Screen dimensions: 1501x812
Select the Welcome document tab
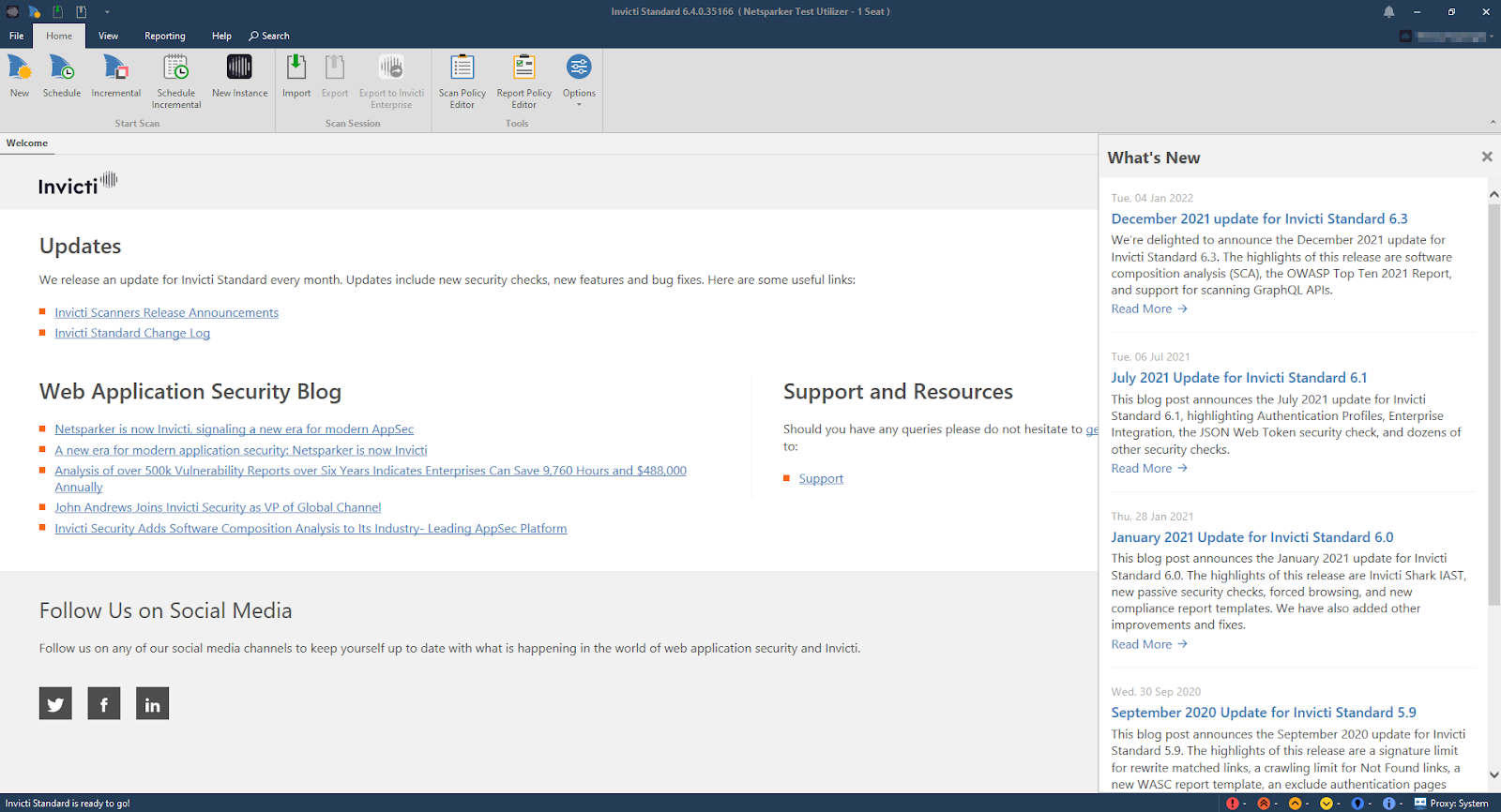(x=27, y=143)
